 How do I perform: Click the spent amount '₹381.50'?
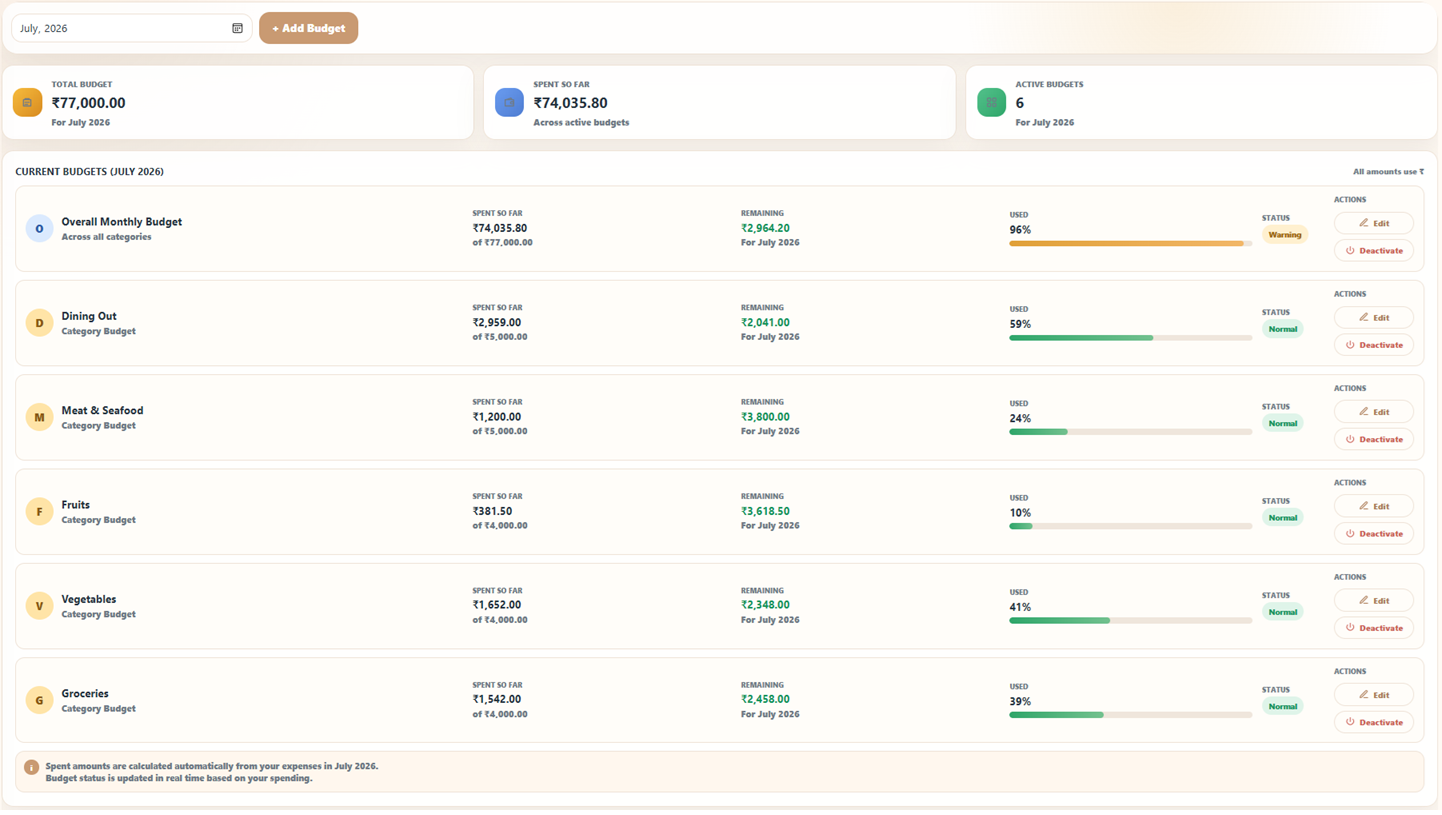[492, 511]
